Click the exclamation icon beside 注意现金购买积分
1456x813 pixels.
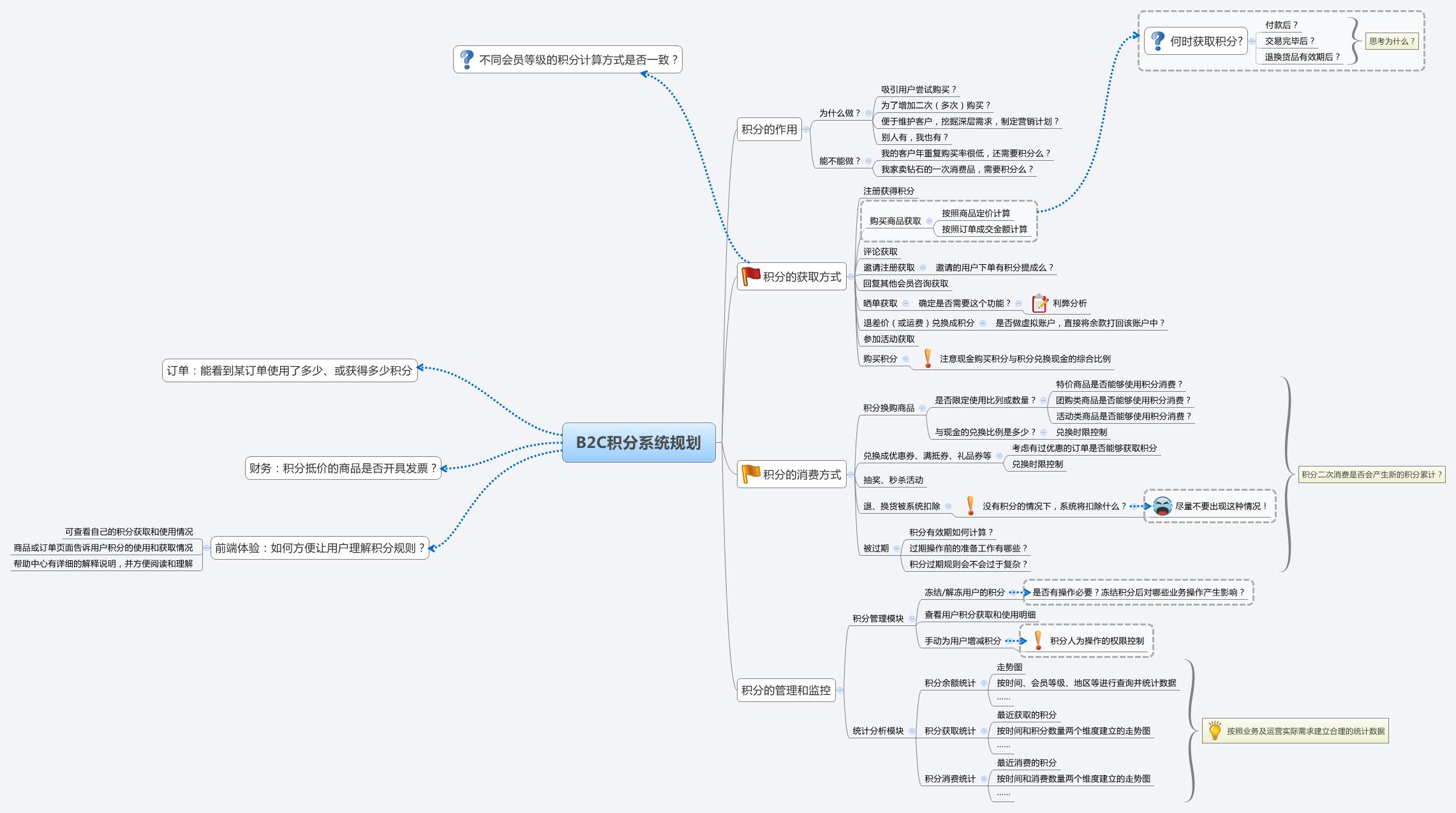coord(928,359)
